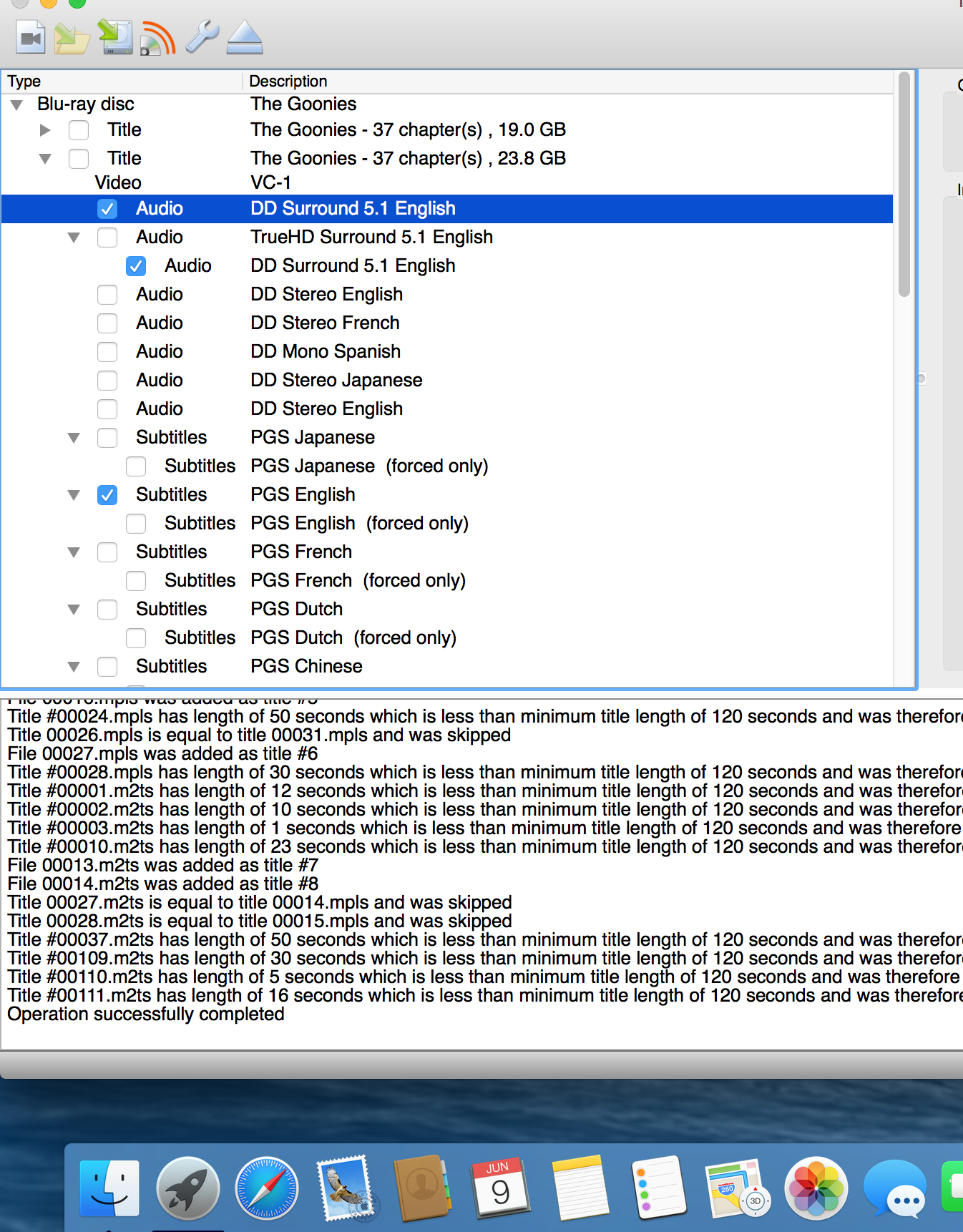963x1232 pixels.
Task: Open Notes app in Dock
Action: click(x=580, y=1188)
